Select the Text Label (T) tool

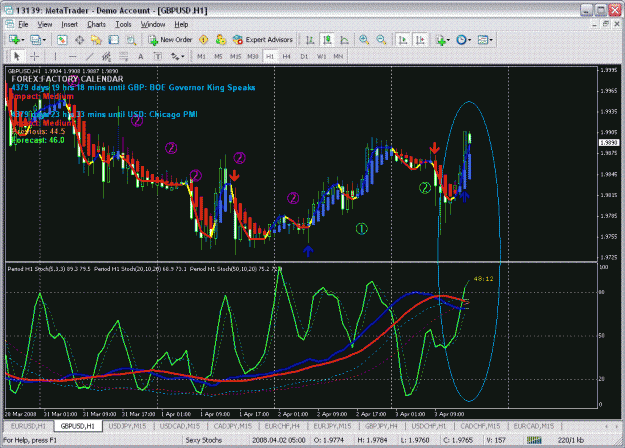point(158,57)
